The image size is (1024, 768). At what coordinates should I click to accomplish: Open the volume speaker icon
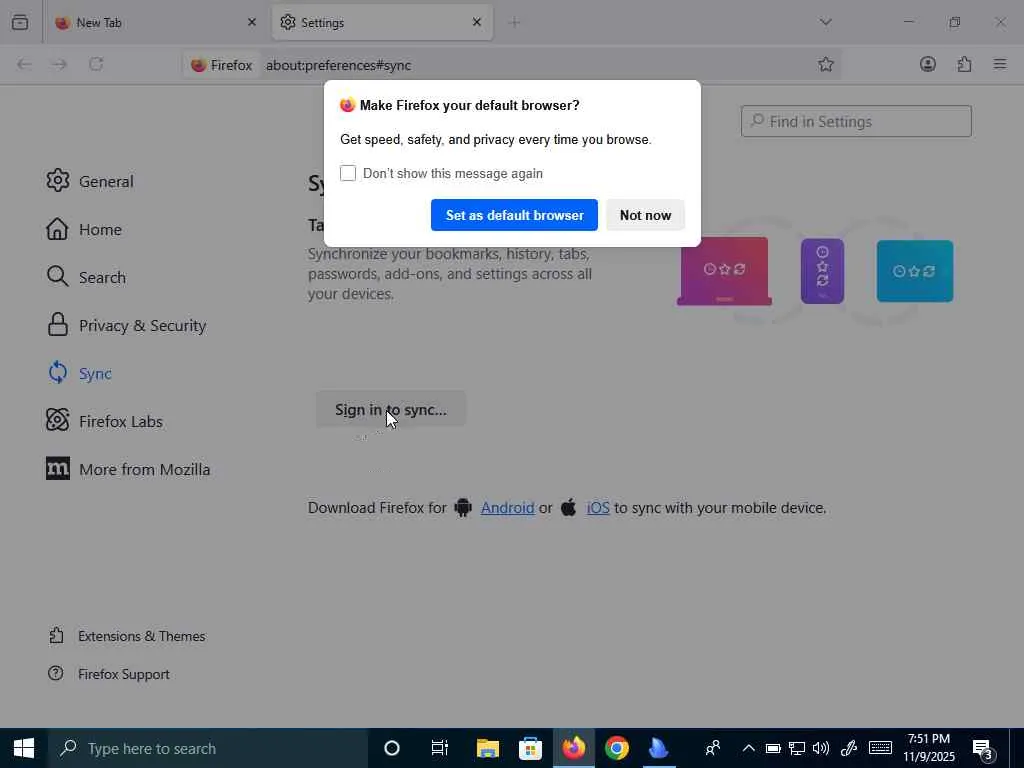coord(821,748)
